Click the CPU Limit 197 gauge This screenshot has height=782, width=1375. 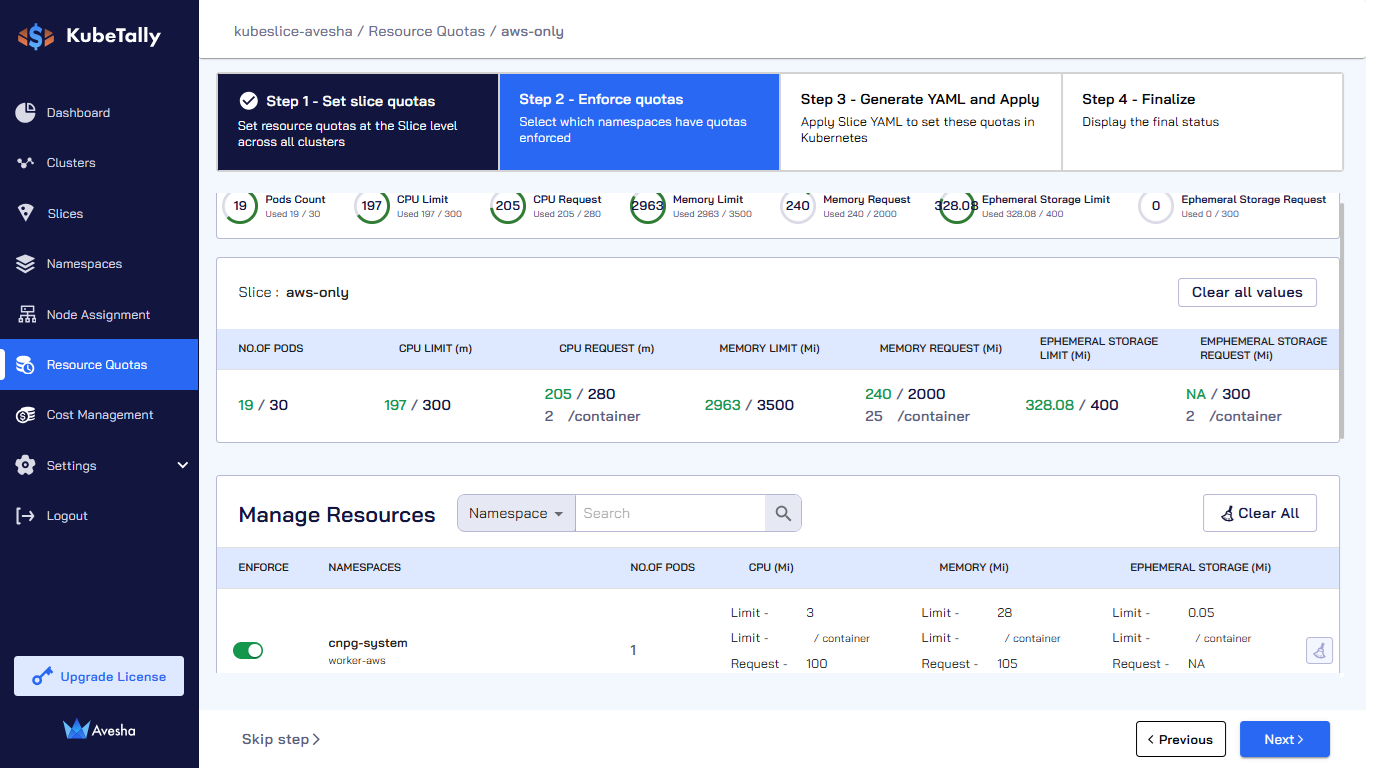tap(372, 206)
